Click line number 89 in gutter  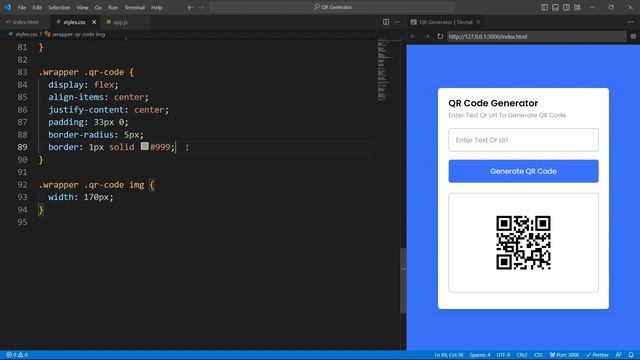click(22, 147)
